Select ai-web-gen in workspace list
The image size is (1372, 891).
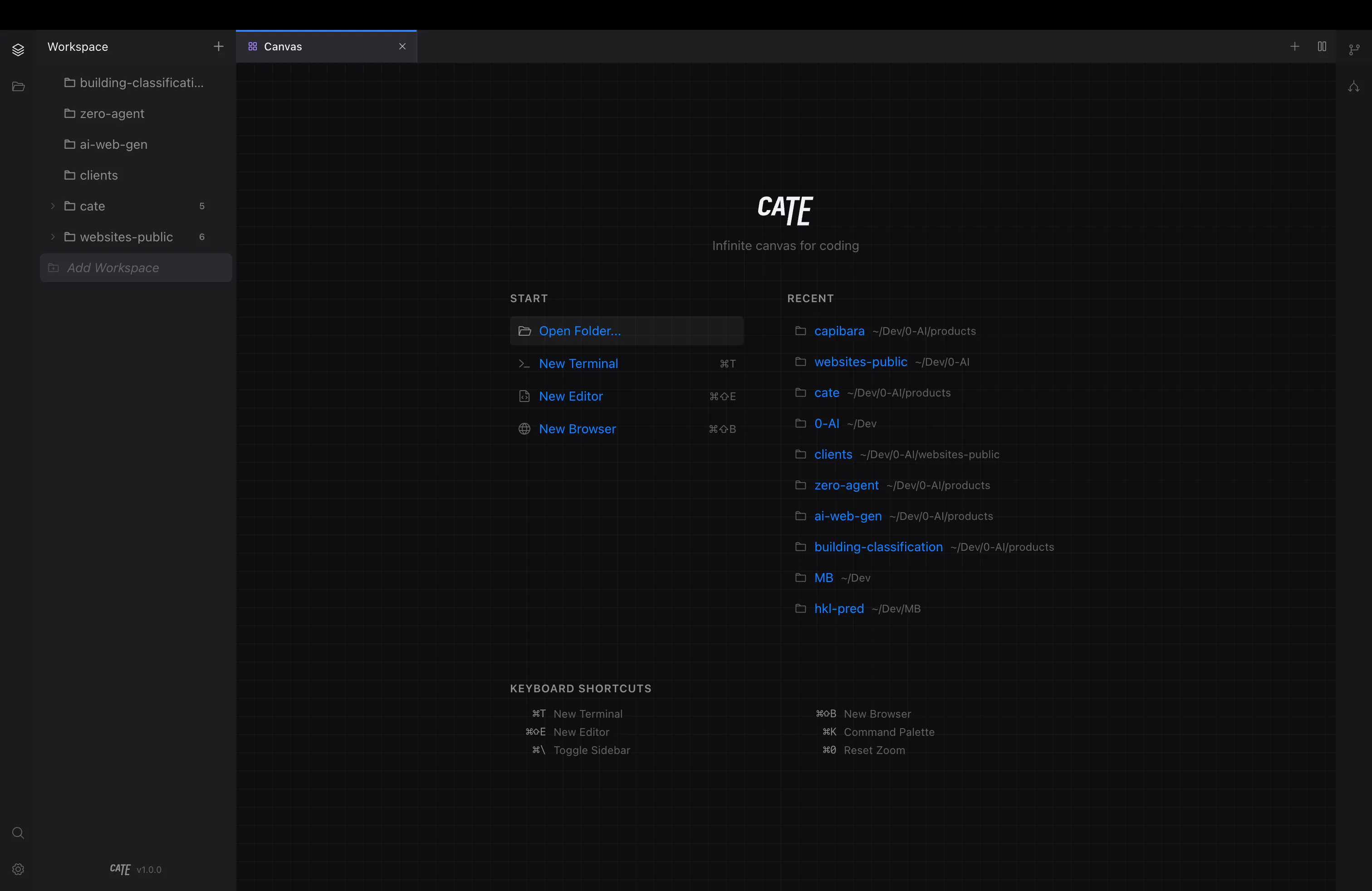[x=136, y=145]
